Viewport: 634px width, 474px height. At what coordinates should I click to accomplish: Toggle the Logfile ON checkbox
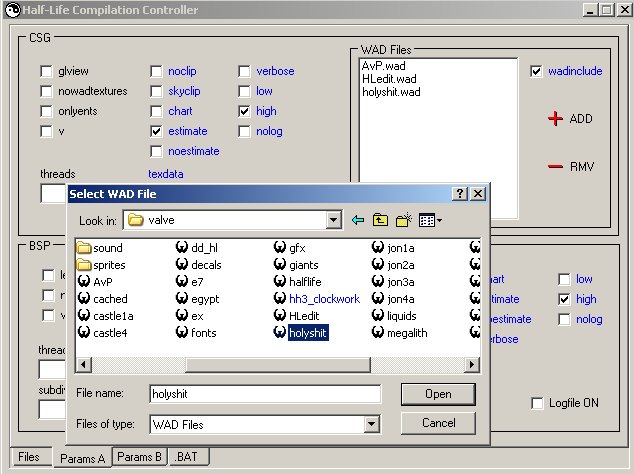537,403
